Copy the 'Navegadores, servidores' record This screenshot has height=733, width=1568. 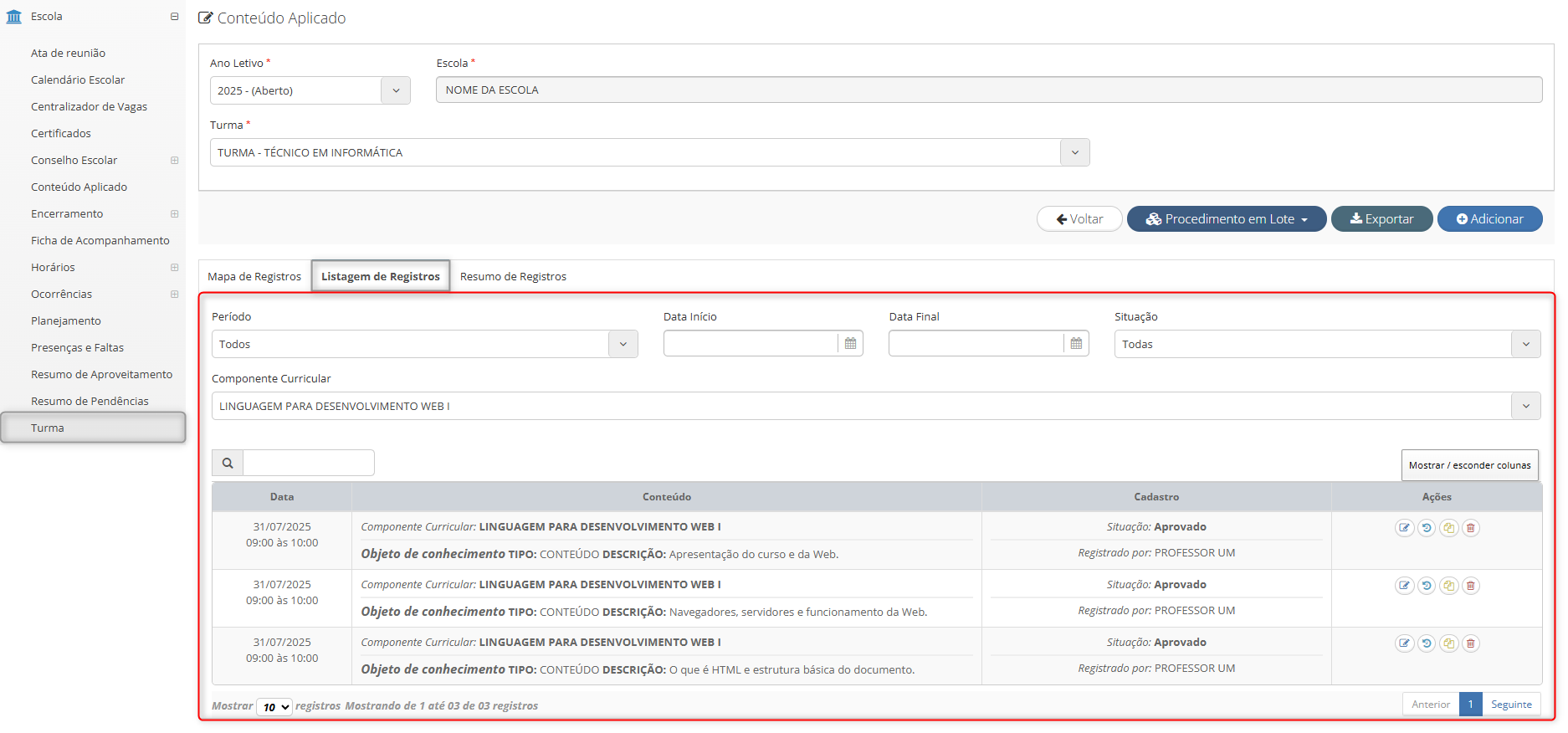click(1448, 586)
